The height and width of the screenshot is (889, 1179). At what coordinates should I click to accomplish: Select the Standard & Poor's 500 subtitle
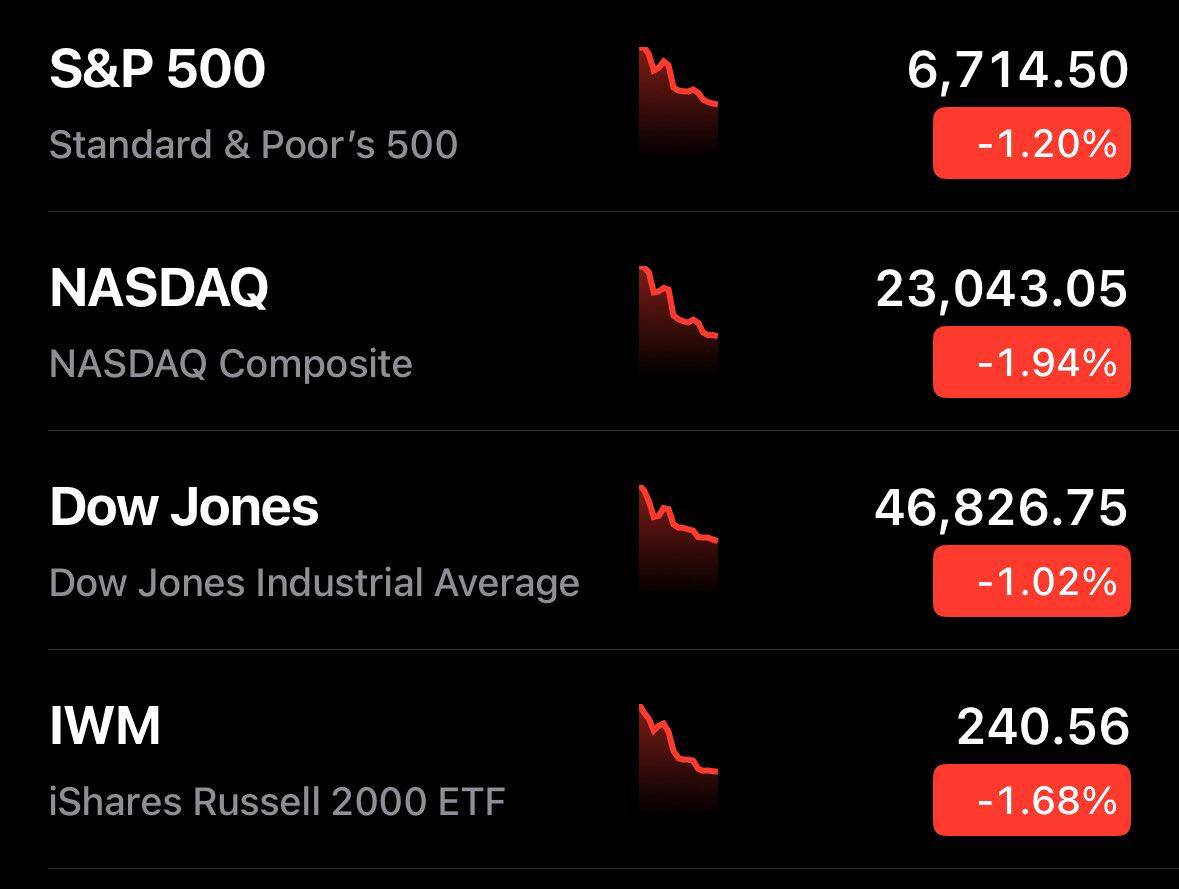[x=253, y=145]
